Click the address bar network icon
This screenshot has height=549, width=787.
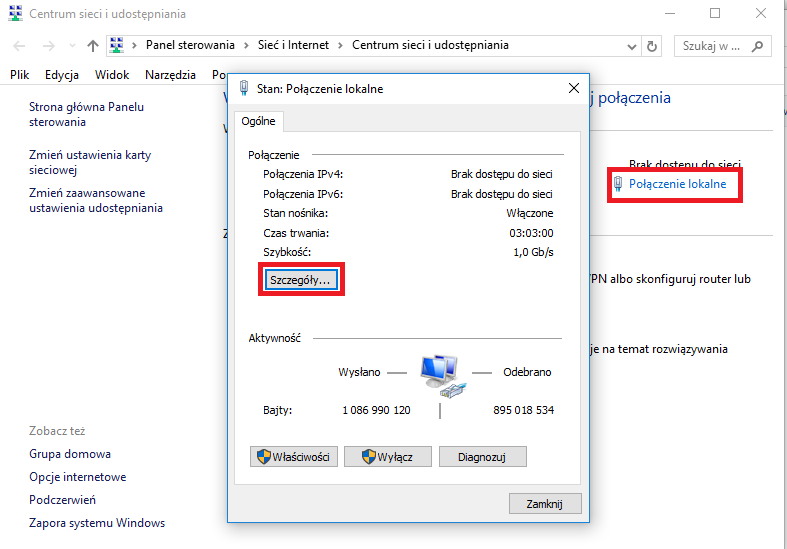point(116,45)
